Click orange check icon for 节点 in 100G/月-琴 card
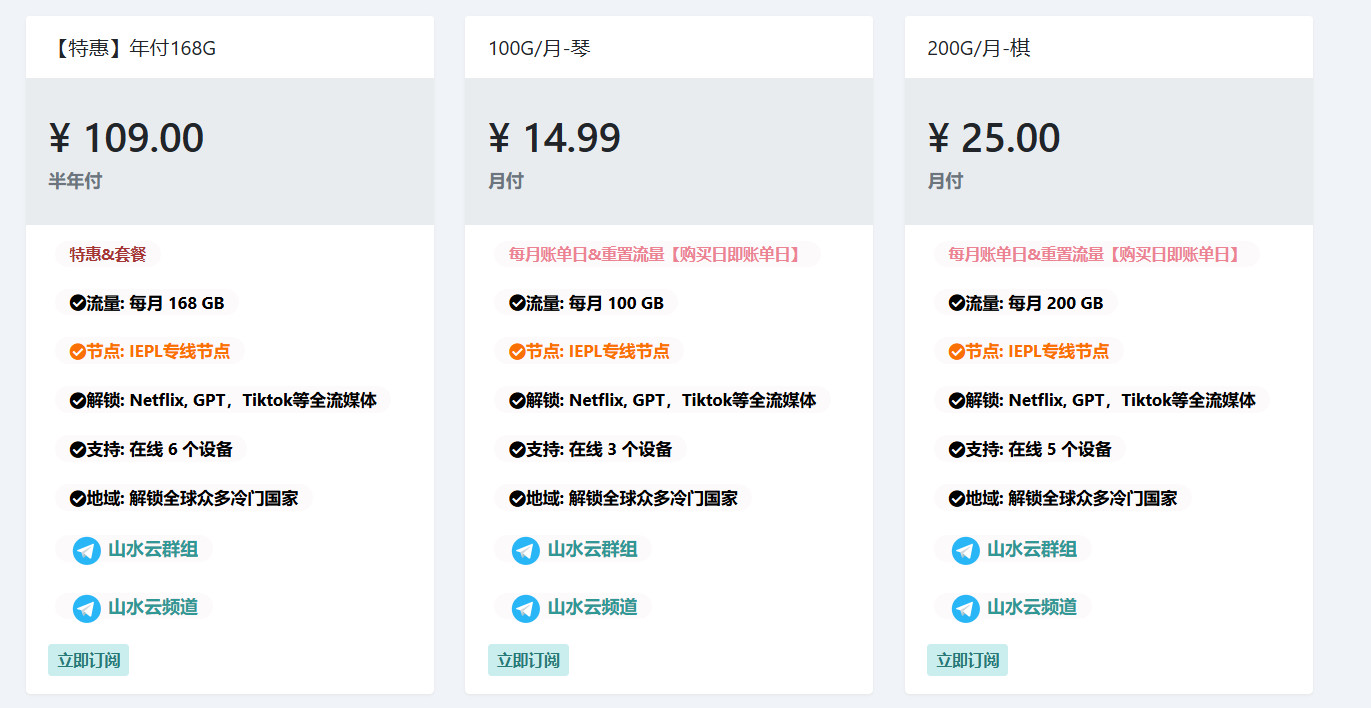 517,352
